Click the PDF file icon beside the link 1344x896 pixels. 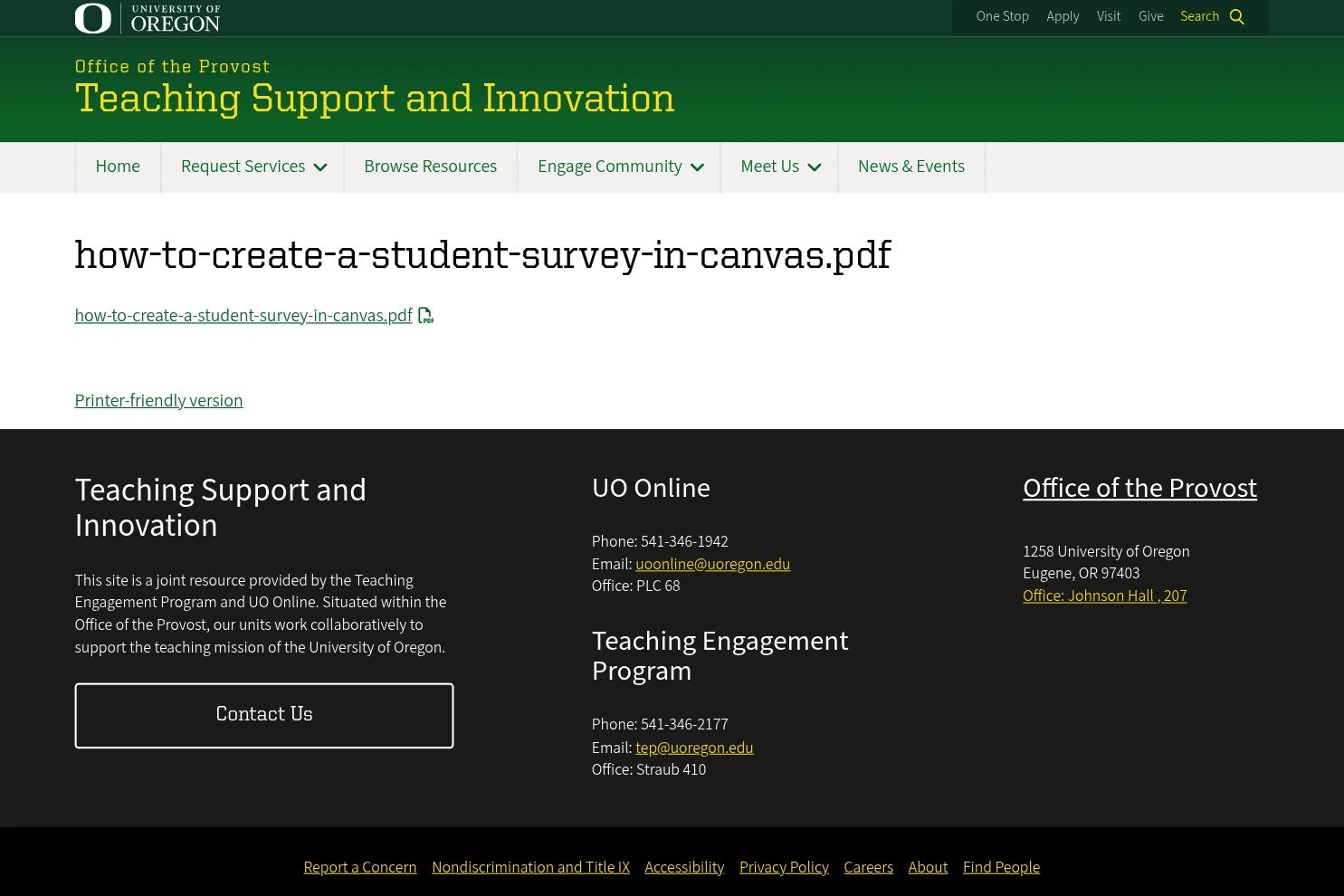tap(425, 316)
